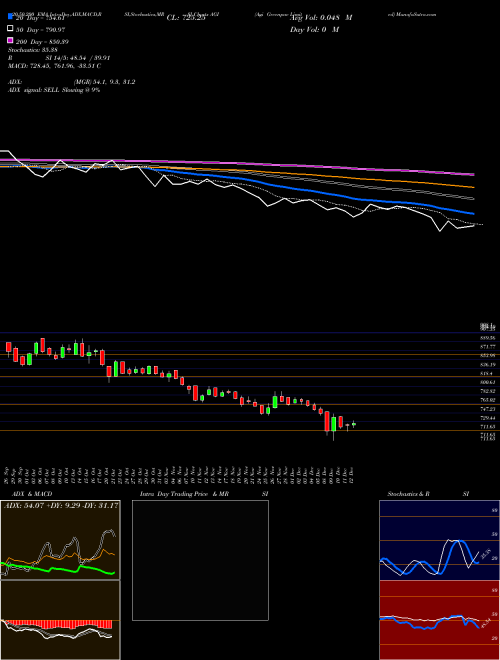Click the 'ADX signal: SELL' text line
Screen dimensions: 500x660
[54, 90]
